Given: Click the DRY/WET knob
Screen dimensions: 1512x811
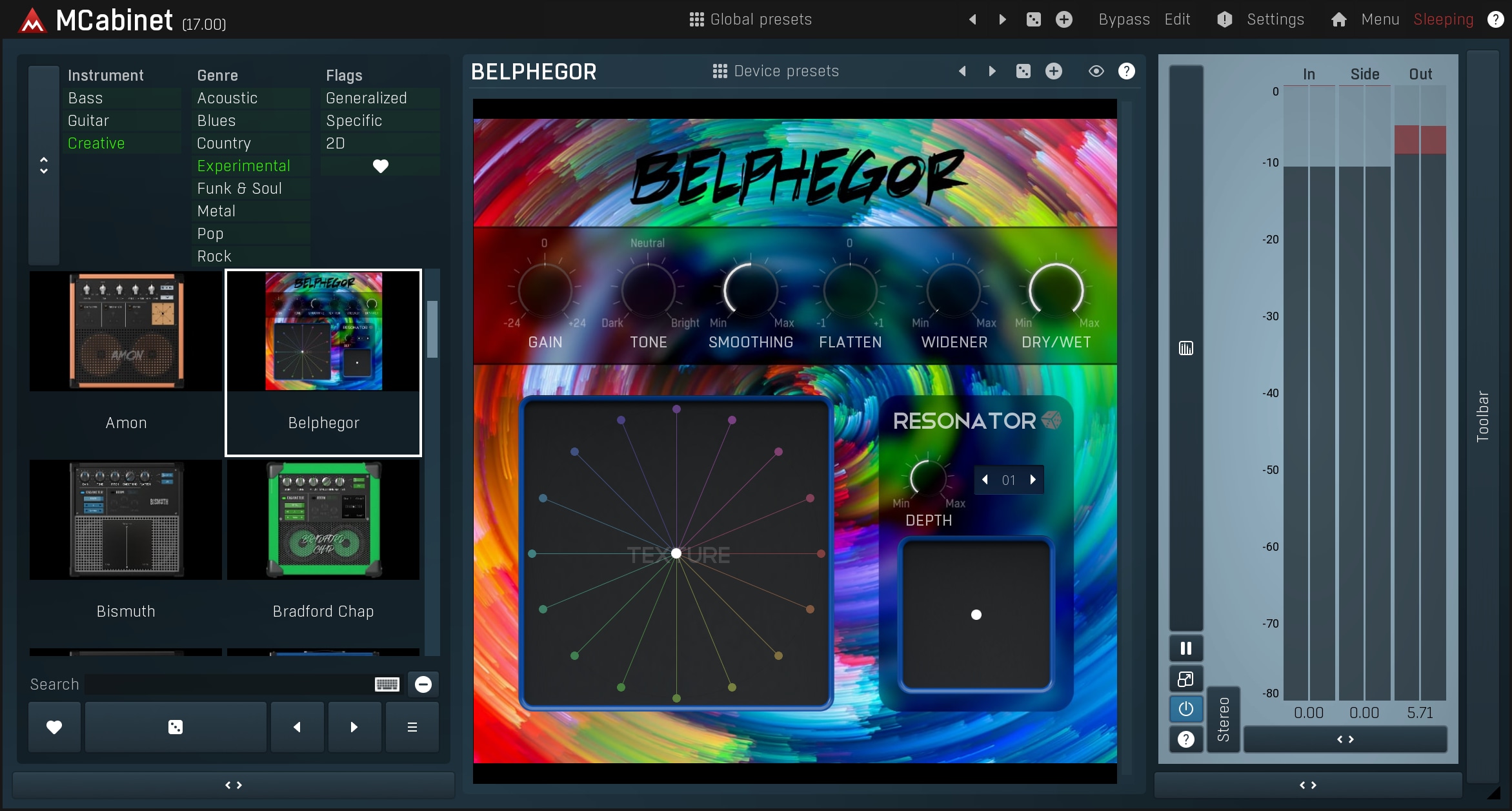Looking at the screenshot, I should (1056, 291).
